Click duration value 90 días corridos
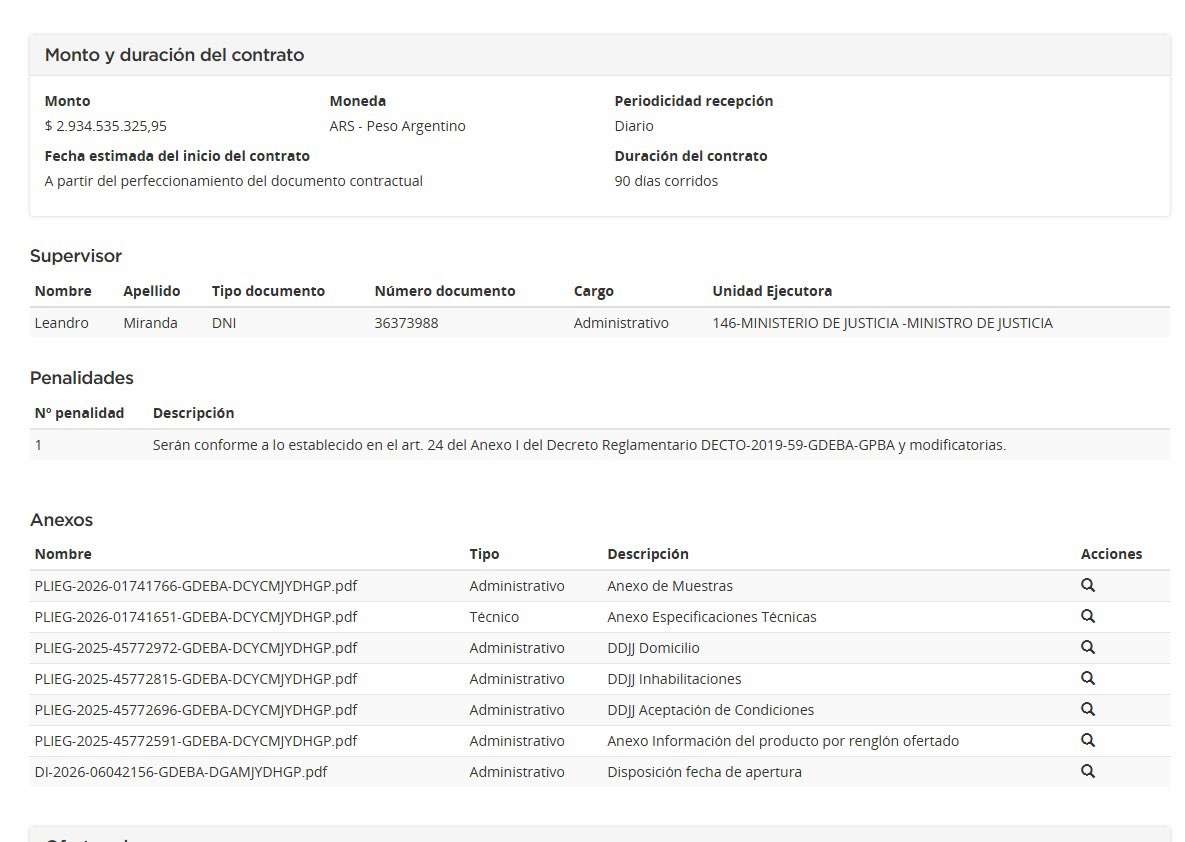Screen dimensions: 1185x842 (x=666, y=181)
